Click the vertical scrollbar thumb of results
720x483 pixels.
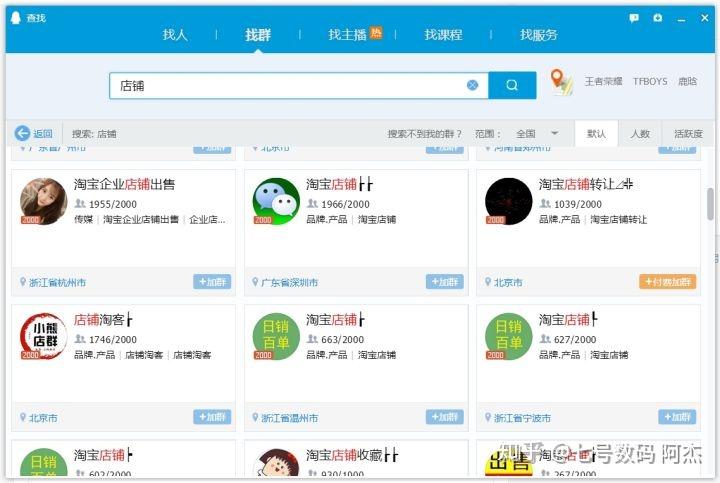[710, 204]
